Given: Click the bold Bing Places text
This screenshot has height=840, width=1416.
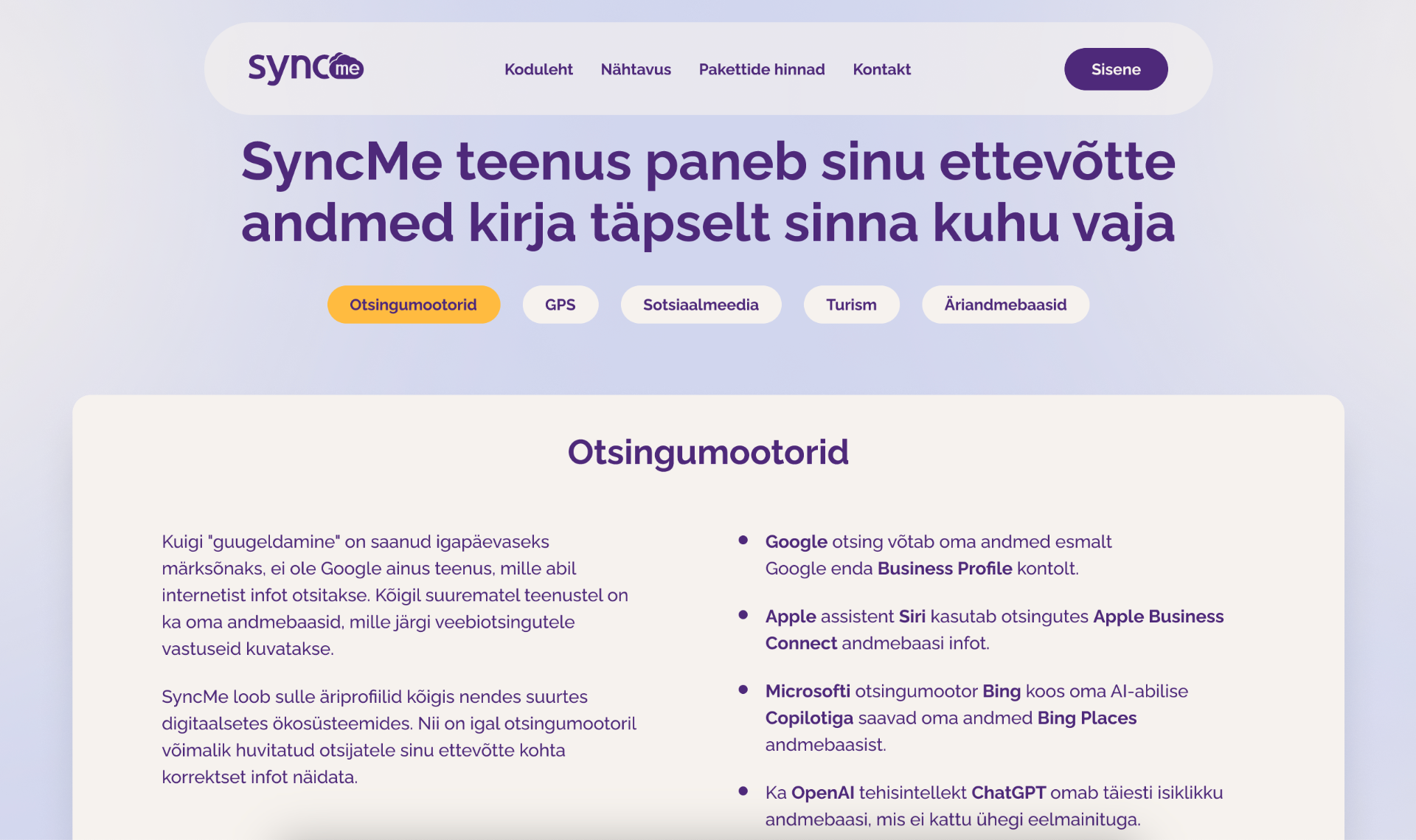Looking at the screenshot, I should [x=1087, y=718].
